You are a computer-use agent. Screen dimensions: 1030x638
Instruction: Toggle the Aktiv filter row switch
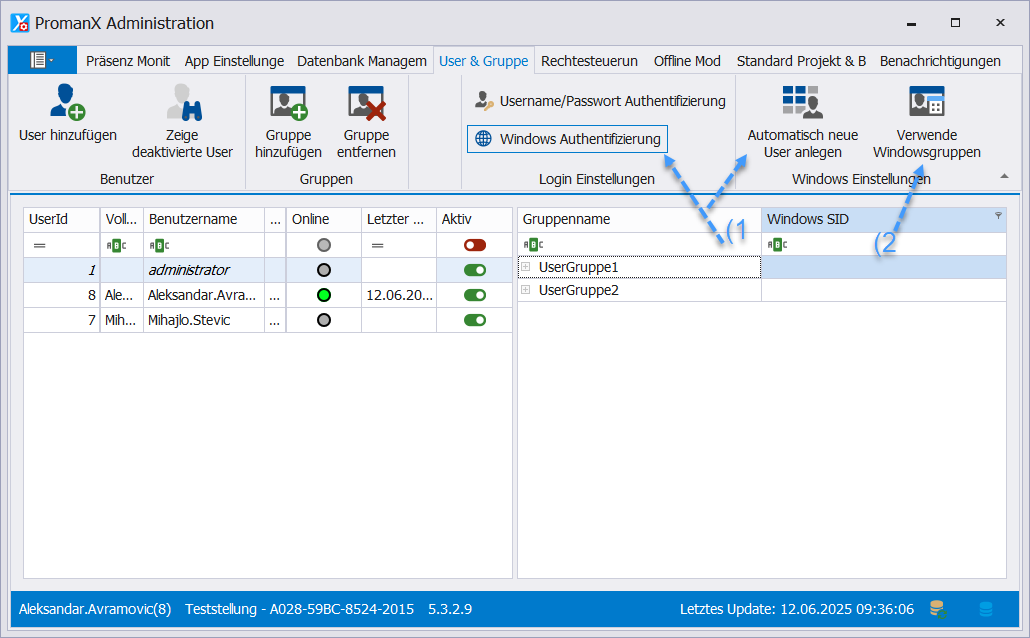tap(475, 245)
